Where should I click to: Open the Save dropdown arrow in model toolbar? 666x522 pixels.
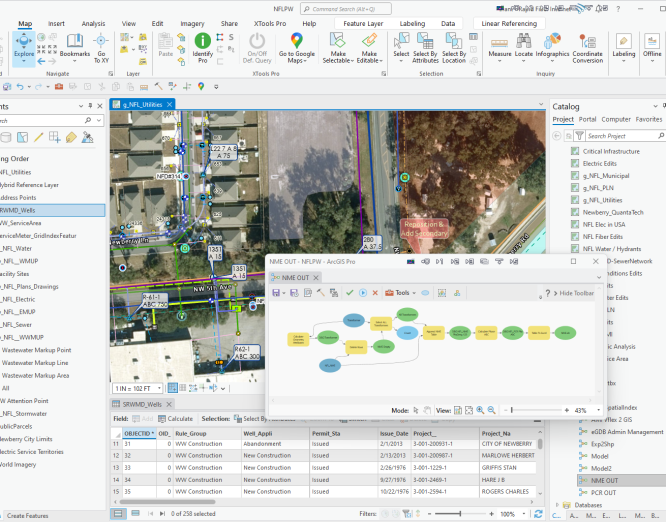click(x=284, y=293)
